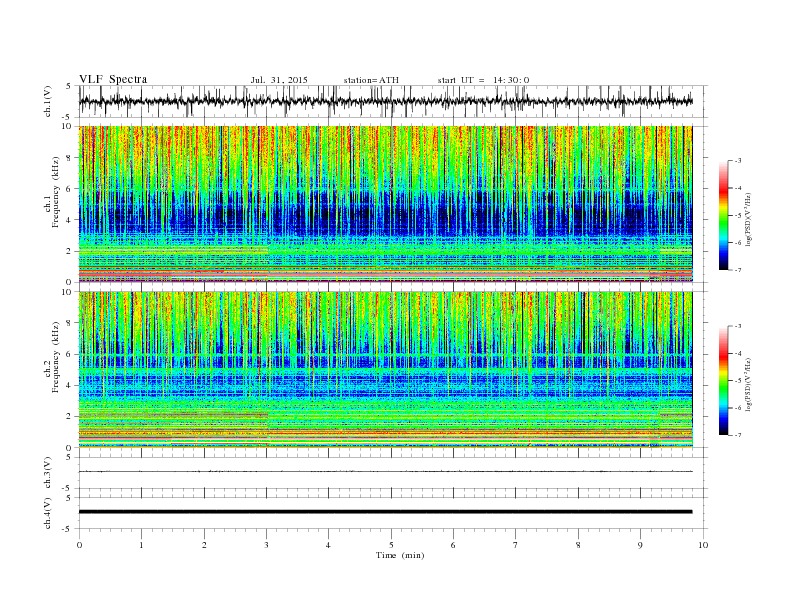Click the "6" tick on the time axis

click(453, 545)
